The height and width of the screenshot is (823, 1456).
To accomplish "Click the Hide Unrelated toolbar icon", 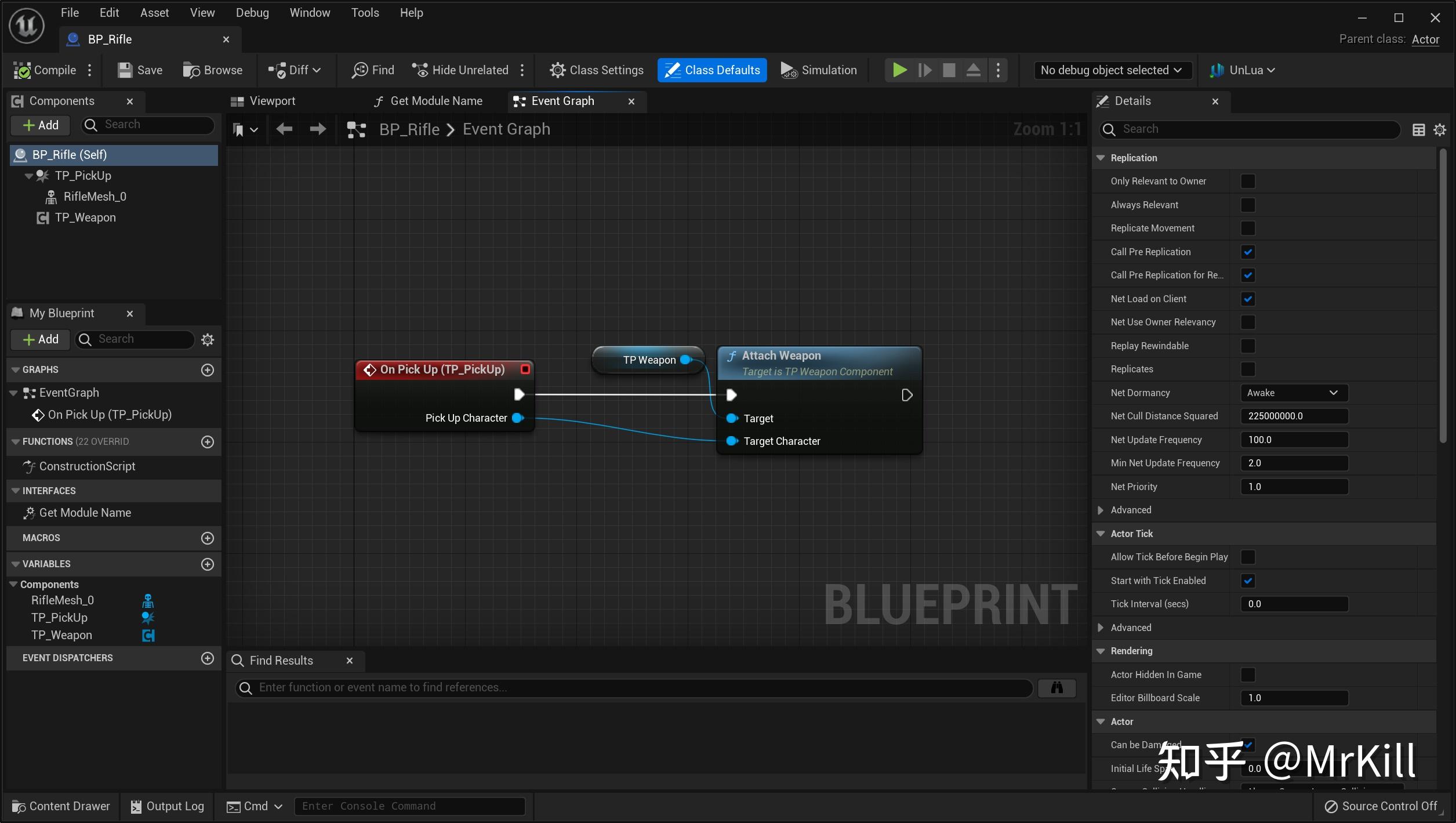I will click(x=420, y=70).
